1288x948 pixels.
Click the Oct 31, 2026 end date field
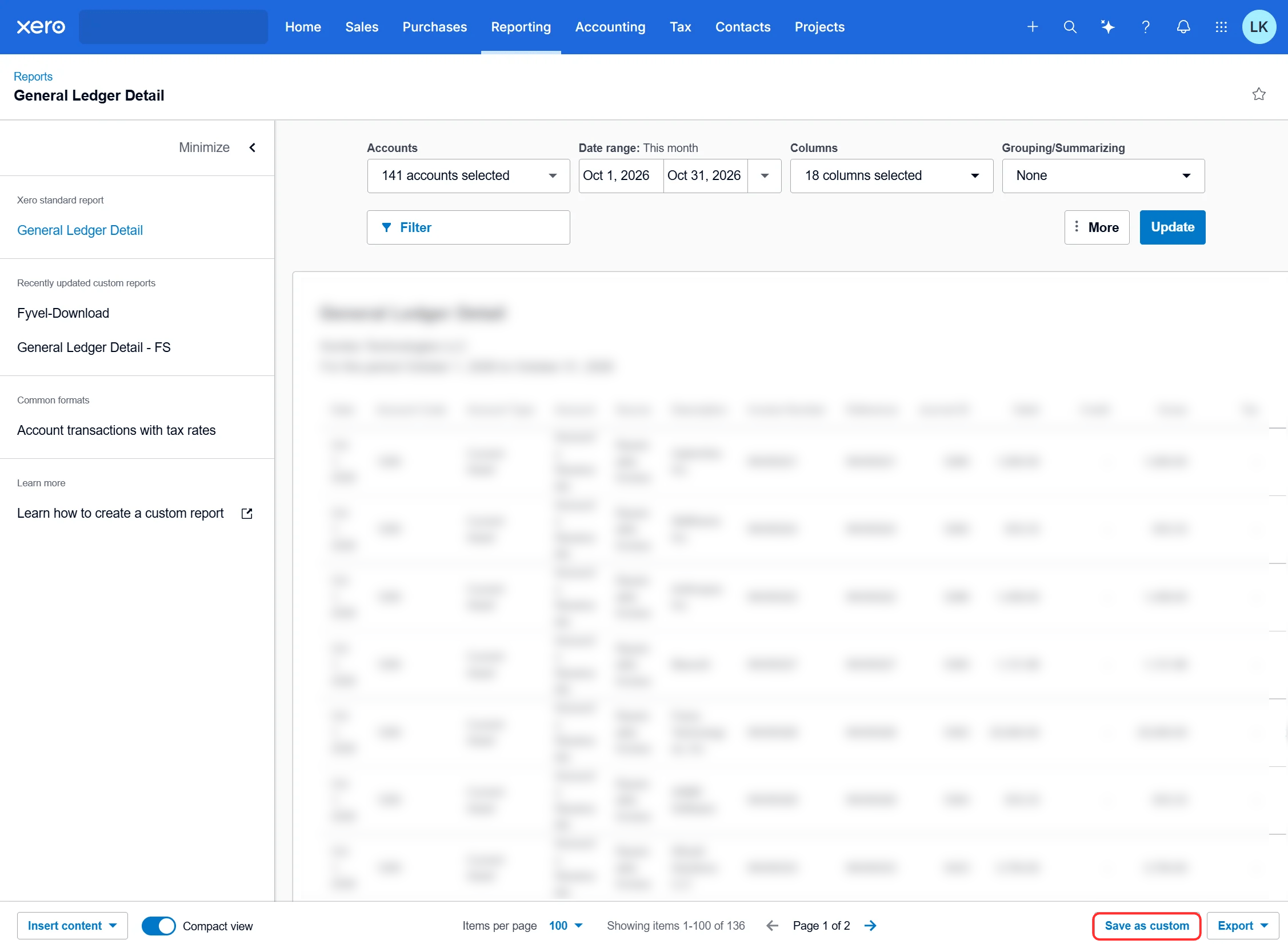[705, 175]
